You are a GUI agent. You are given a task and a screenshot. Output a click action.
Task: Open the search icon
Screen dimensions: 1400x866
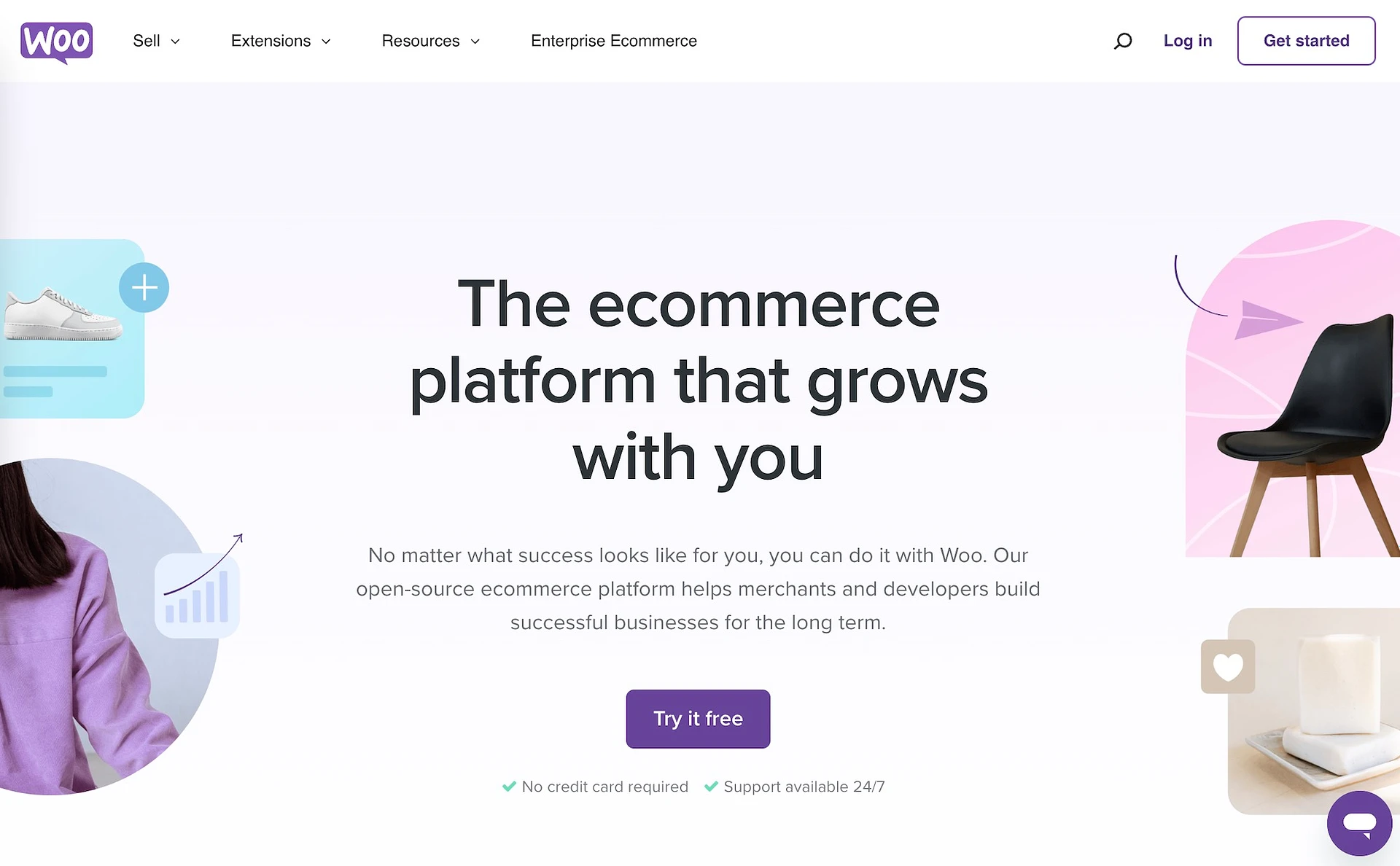coord(1122,41)
